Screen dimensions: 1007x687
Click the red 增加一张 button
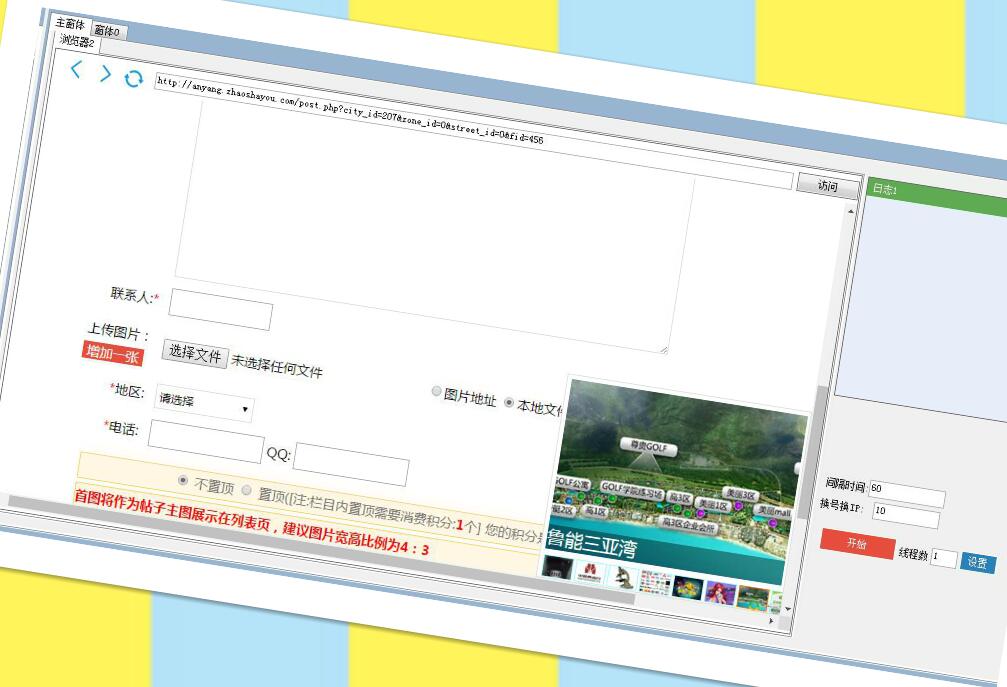[113, 353]
